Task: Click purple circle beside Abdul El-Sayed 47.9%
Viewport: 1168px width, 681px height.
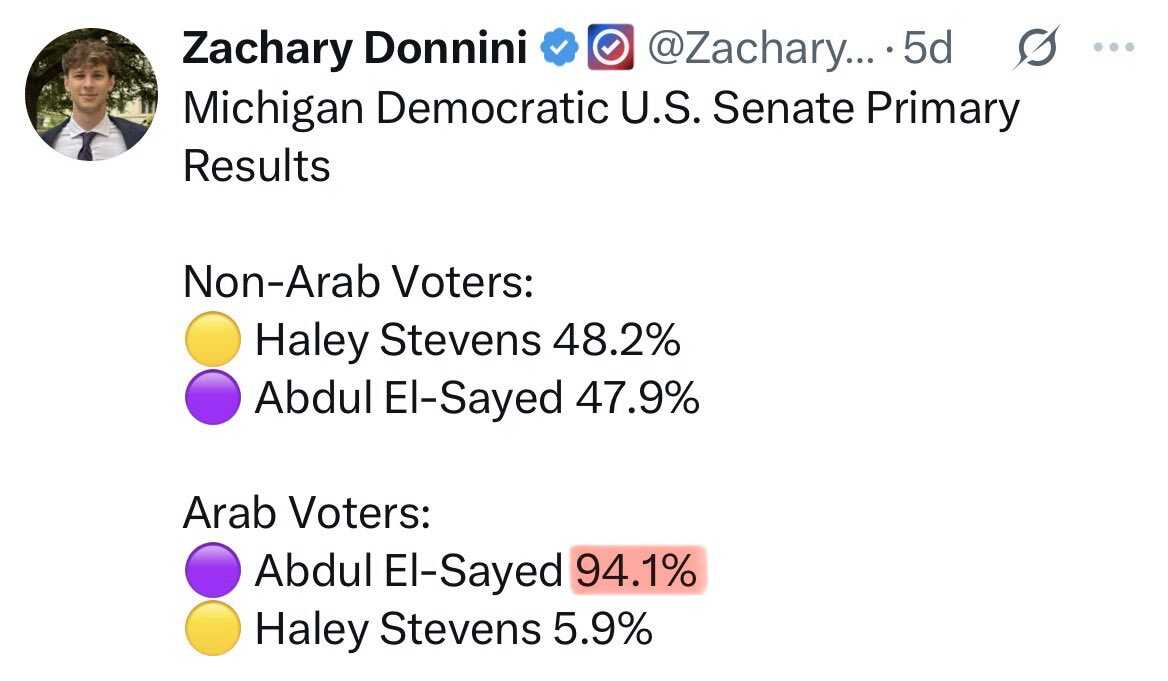Action: click(x=212, y=397)
